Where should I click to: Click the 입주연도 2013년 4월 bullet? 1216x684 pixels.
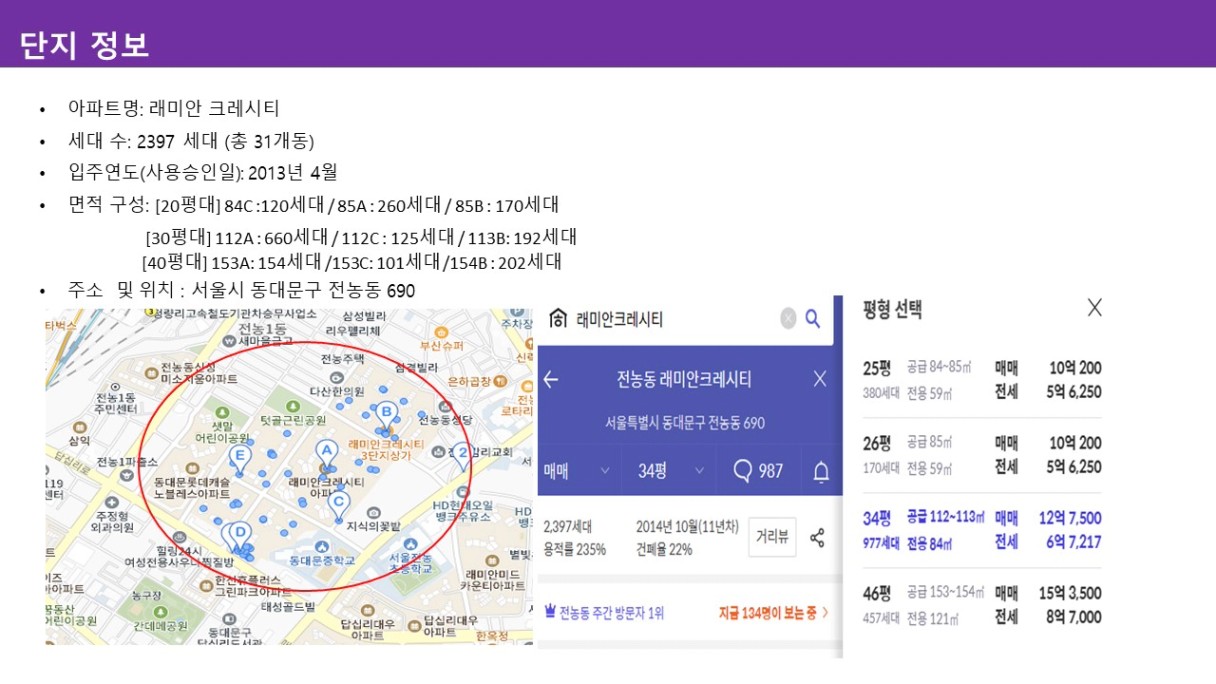pyautogui.click(x=202, y=172)
